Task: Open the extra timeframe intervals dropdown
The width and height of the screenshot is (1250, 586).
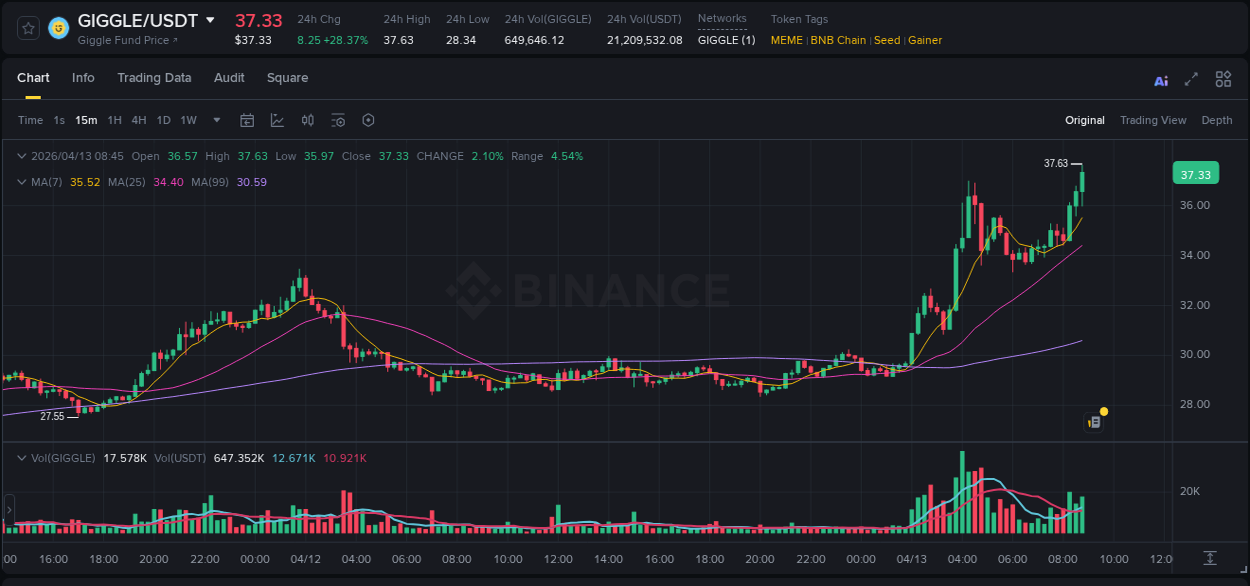Action: pyautogui.click(x=215, y=120)
